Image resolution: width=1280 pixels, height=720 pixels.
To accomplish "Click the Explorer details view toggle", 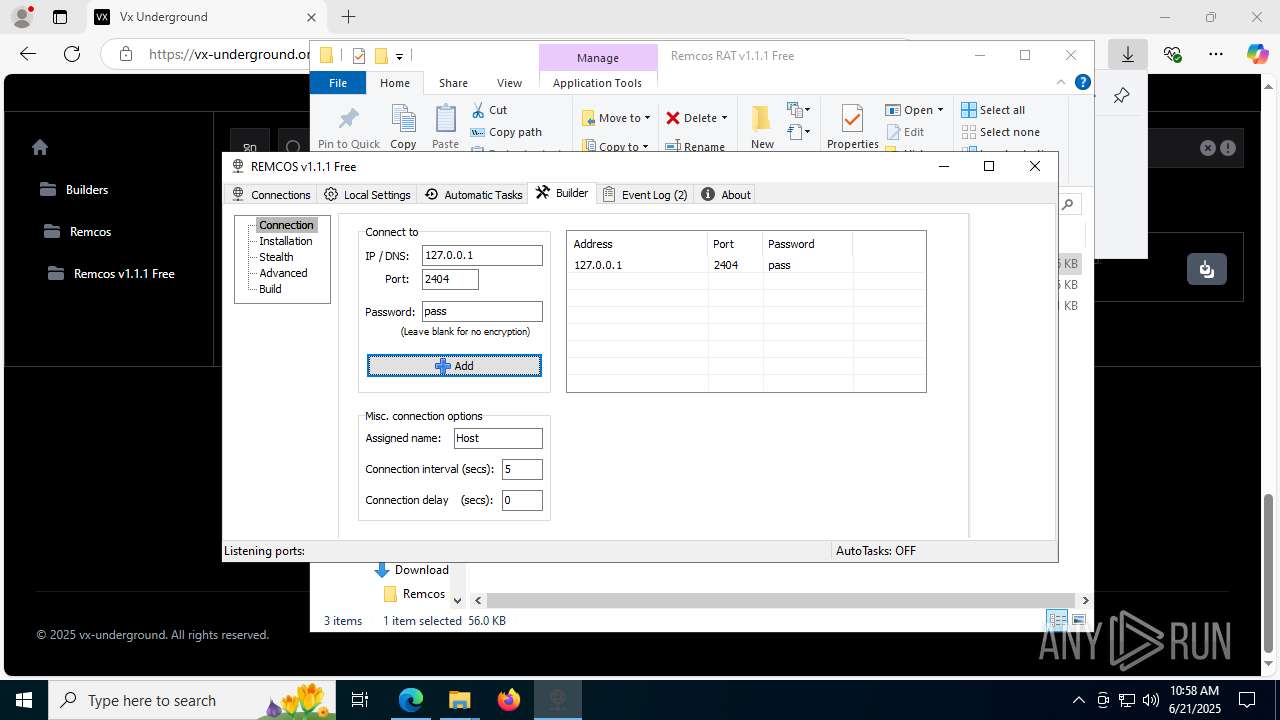I will click(x=1057, y=620).
